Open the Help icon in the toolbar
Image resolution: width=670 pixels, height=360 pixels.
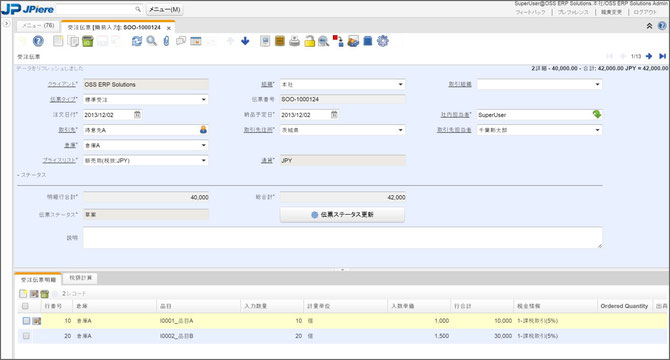(x=38, y=41)
